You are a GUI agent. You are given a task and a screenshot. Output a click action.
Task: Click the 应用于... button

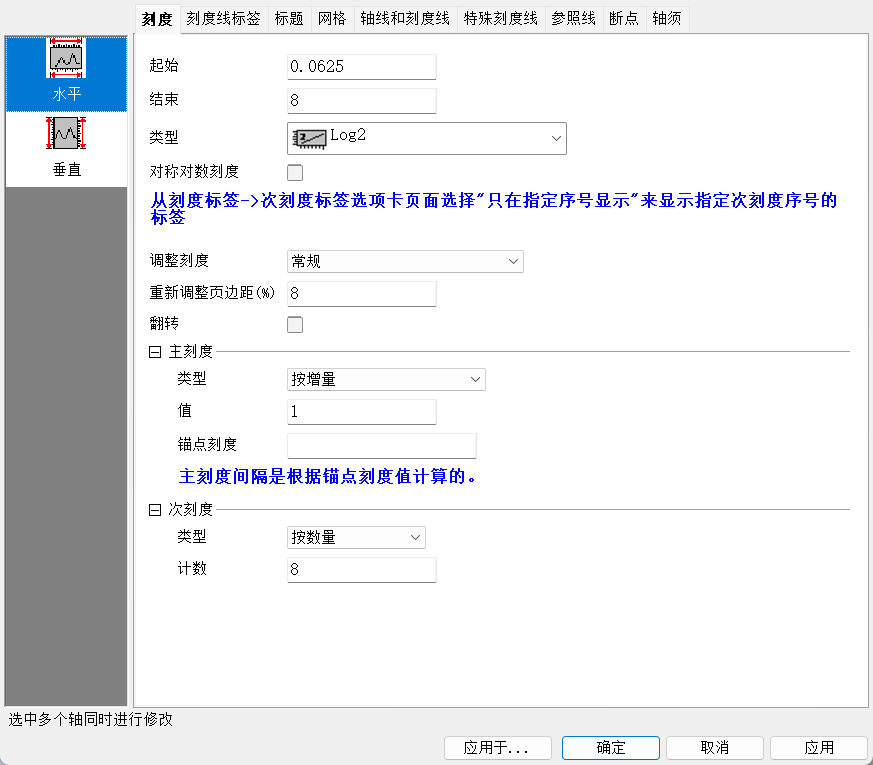[x=496, y=748]
